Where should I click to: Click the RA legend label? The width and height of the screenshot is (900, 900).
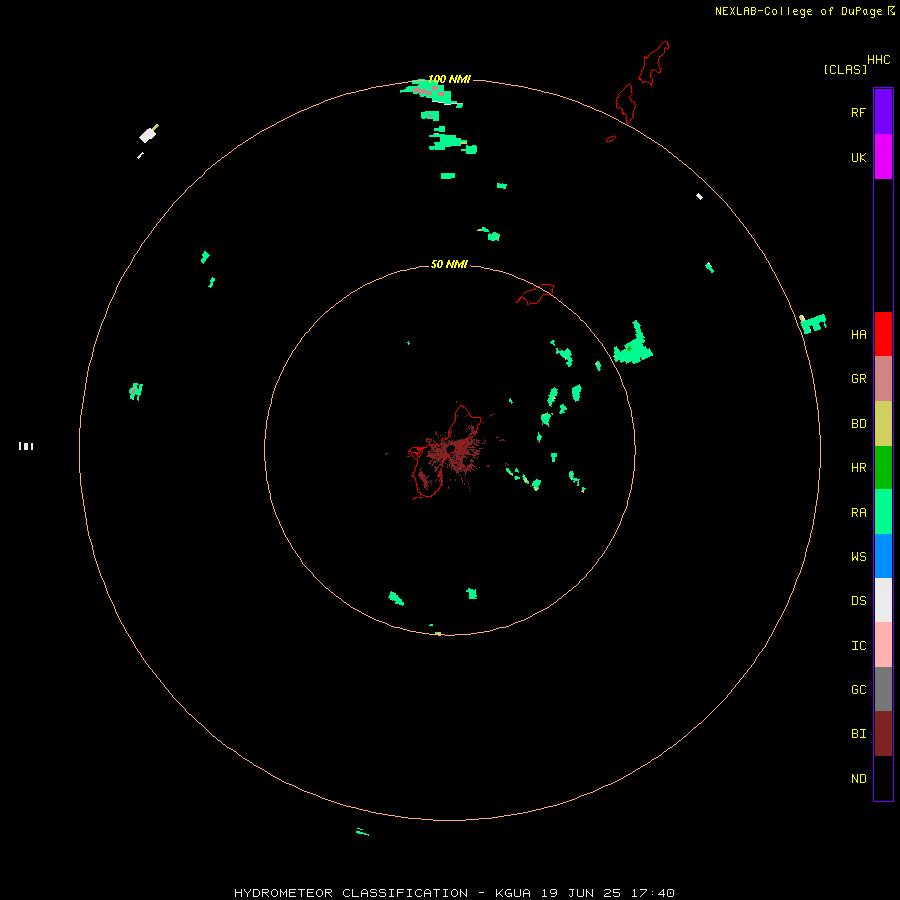[x=858, y=513]
